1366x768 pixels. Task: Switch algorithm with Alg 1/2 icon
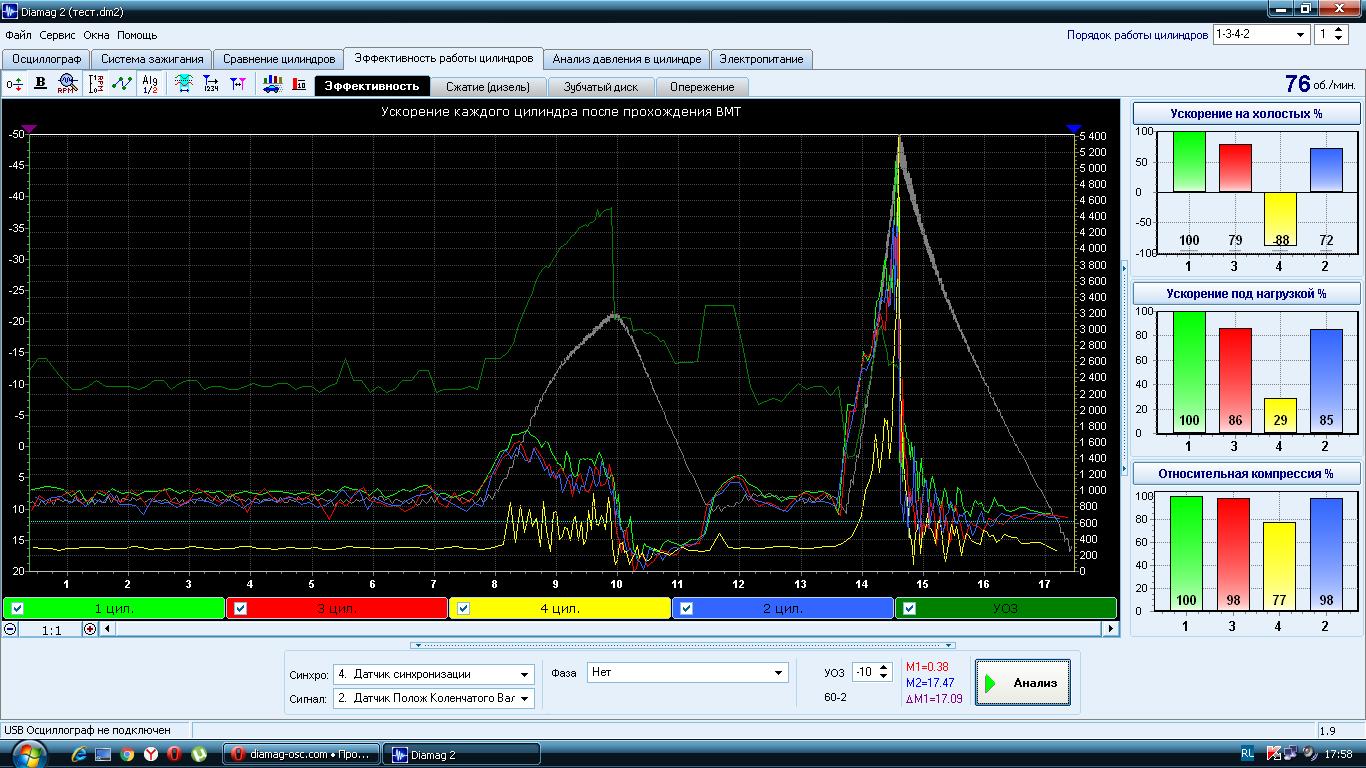coord(150,84)
